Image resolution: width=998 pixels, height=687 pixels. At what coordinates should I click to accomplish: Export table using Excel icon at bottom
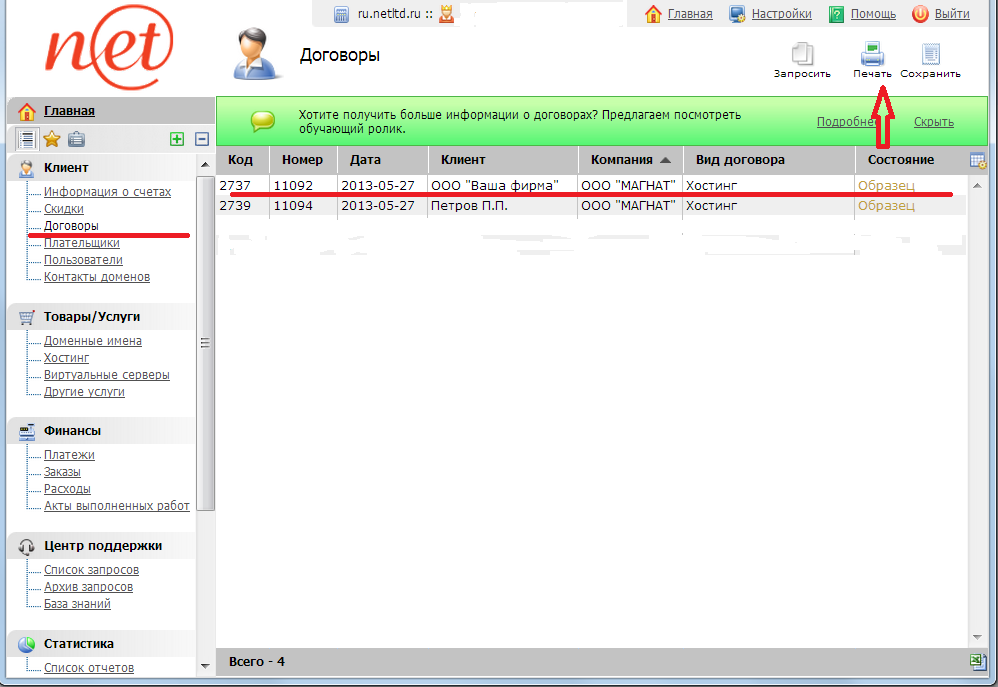(x=978, y=661)
